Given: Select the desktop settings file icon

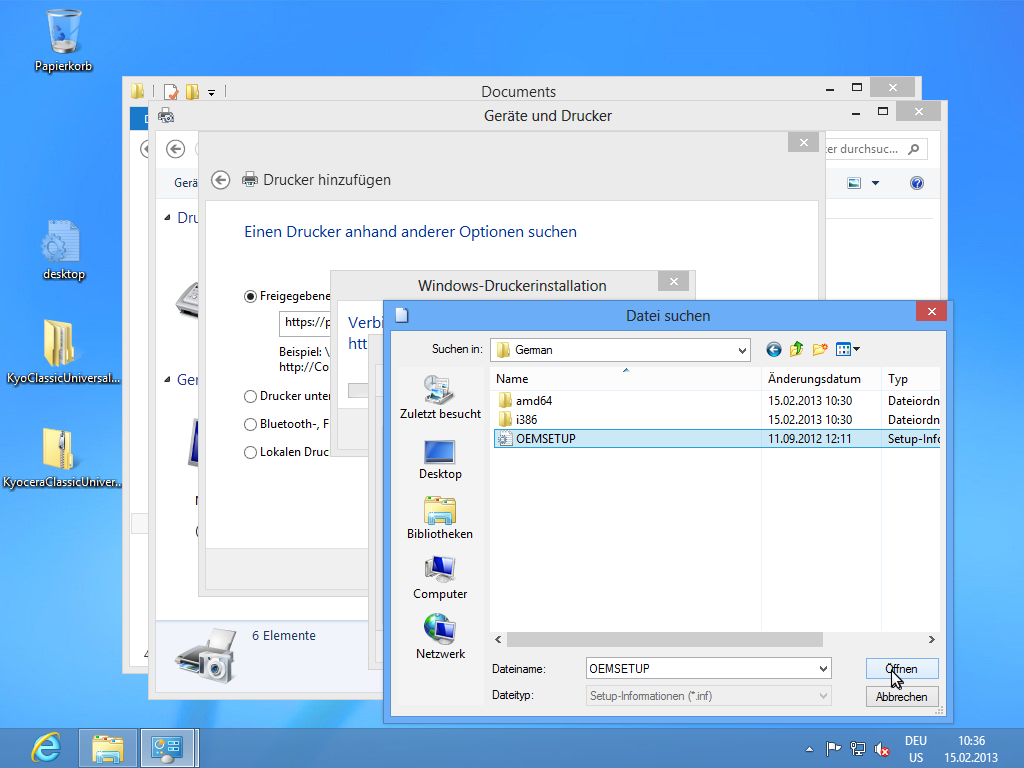Looking at the screenshot, I should [63, 250].
